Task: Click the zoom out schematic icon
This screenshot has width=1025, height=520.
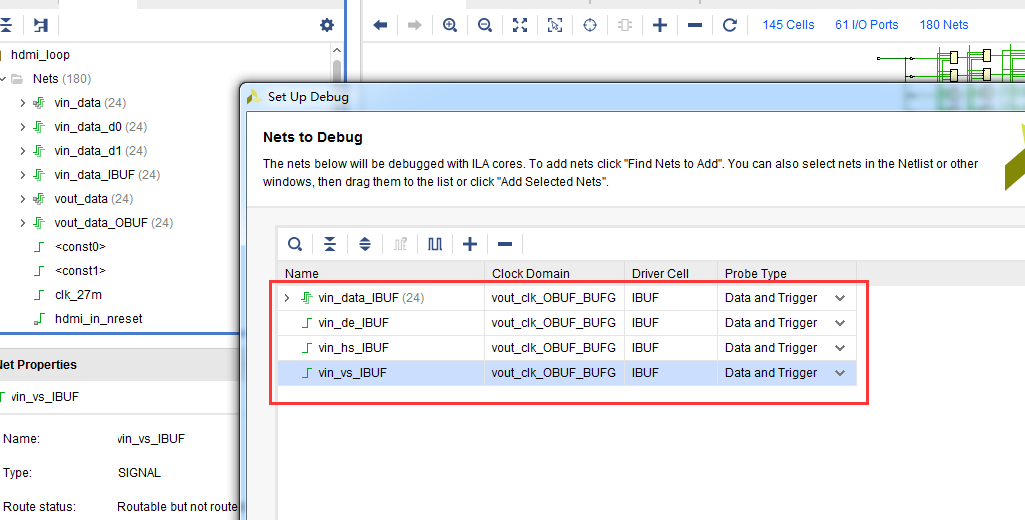Action: [x=484, y=25]
